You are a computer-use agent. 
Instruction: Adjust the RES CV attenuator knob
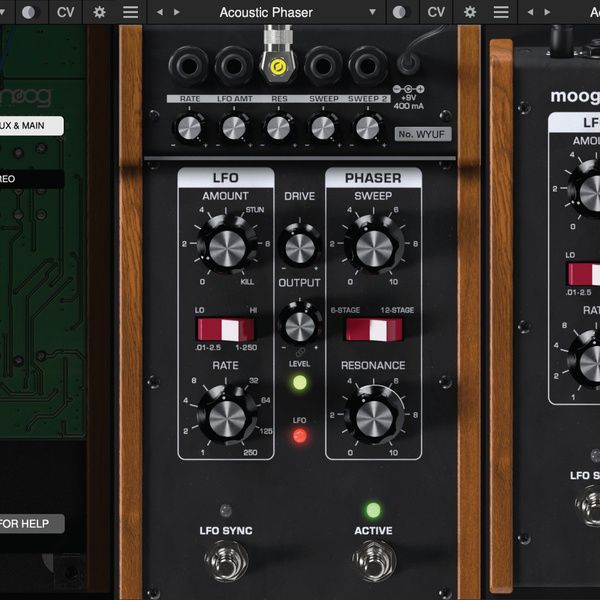click(279, 128)
